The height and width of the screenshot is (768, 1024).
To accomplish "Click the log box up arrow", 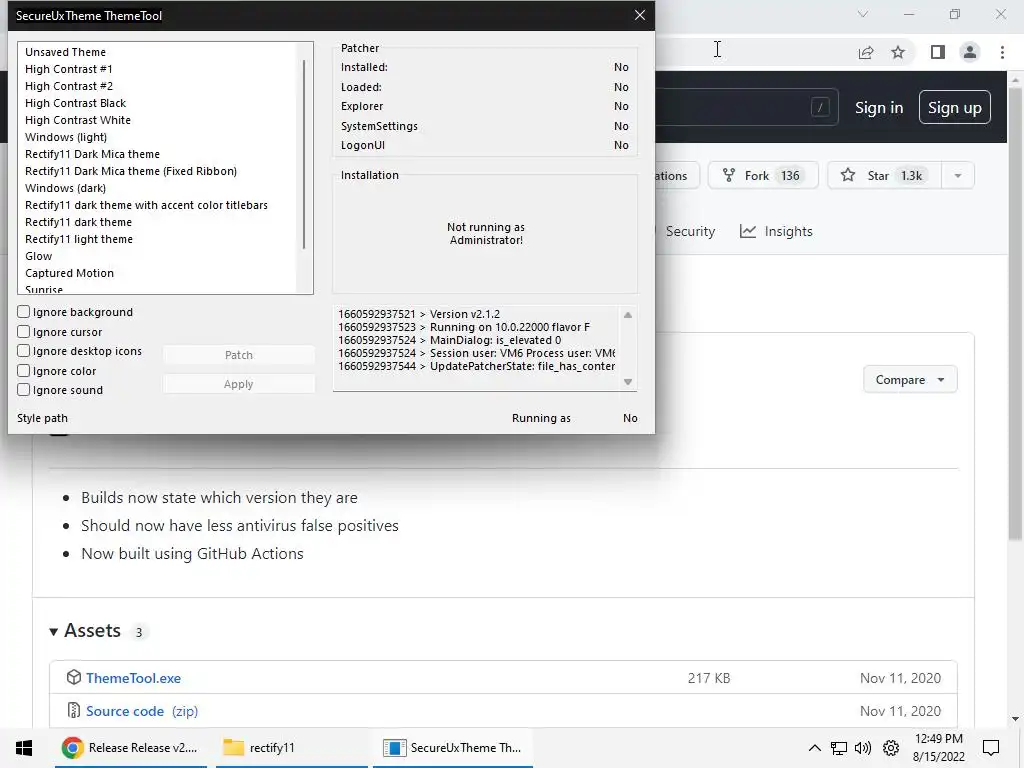I will point(628,315).
